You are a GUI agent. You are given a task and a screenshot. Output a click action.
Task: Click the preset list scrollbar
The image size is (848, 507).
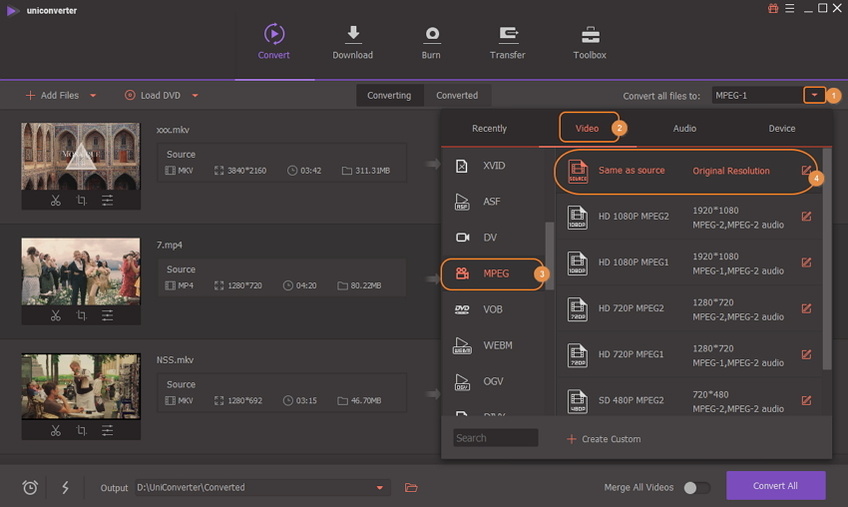(x=826, y=260)
